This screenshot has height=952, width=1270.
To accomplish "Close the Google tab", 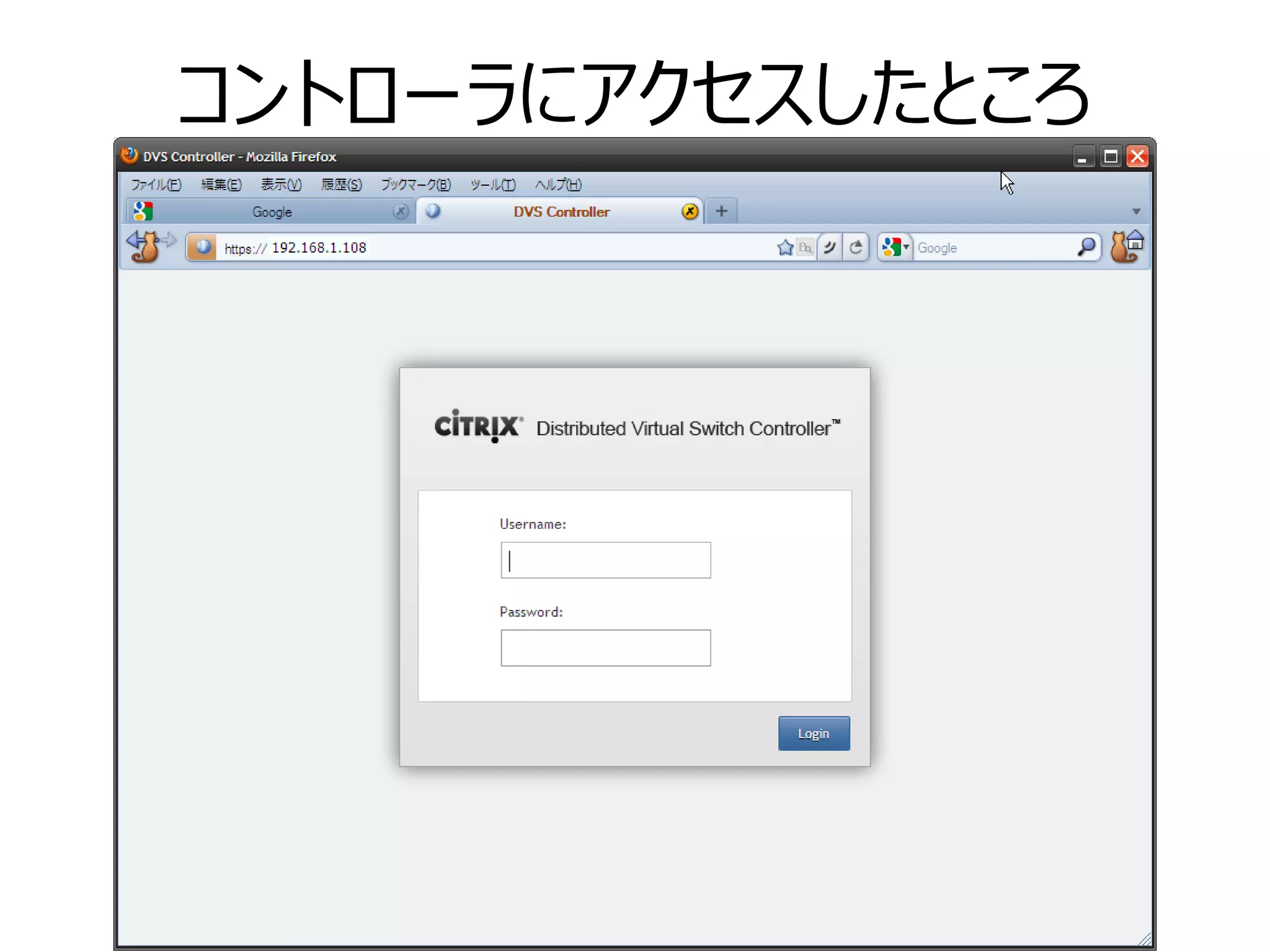I will [x=401, y=211].
